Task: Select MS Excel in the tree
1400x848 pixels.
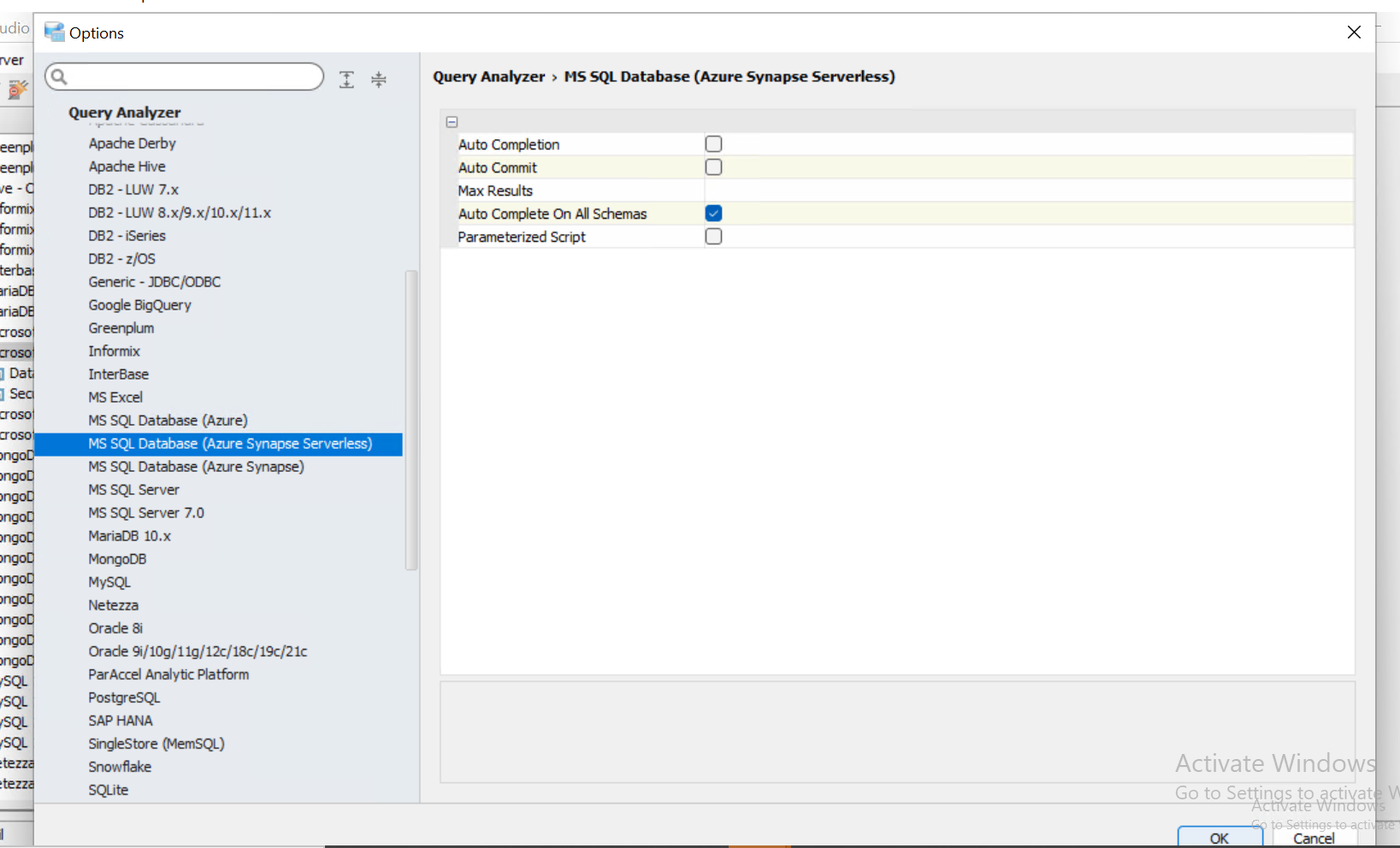Action: coord(115,397)
